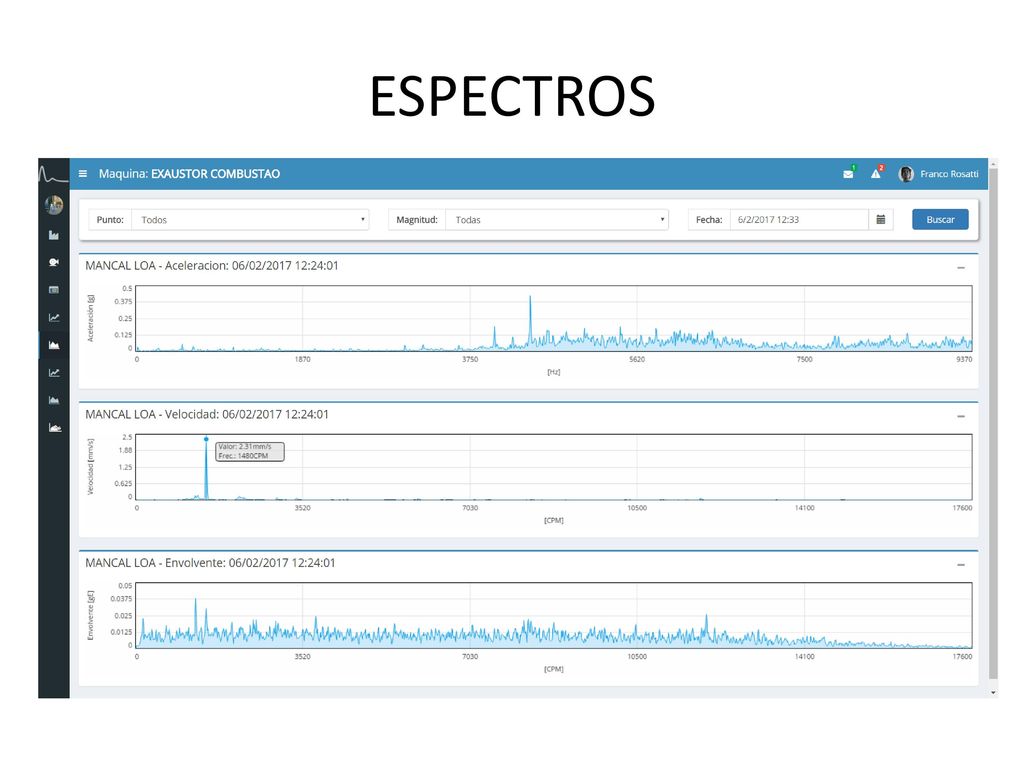The image size is (1024, 768).
Task: Click the tallest peak in Aceleracion spectrum
Action: (x=530, y=298)
